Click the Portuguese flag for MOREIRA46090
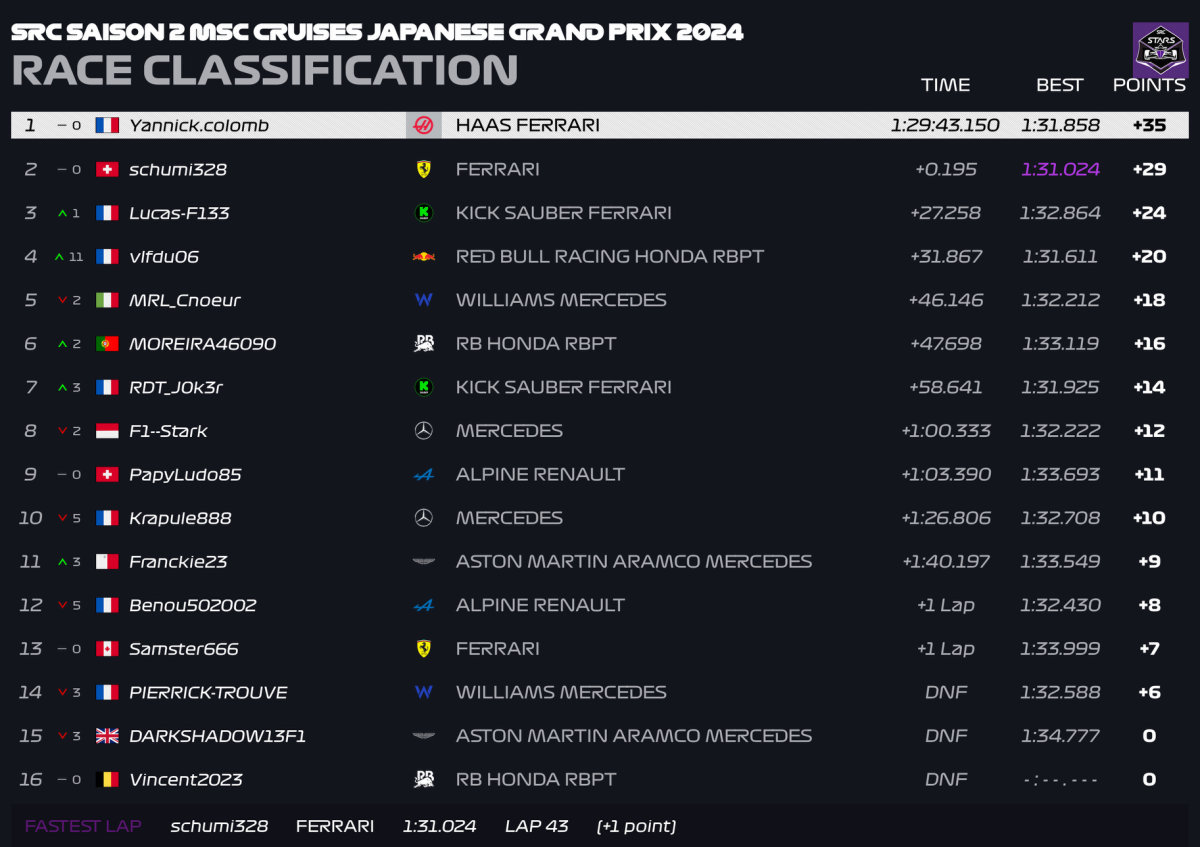Screen dimensions: 1200x847 coord(107,344)
